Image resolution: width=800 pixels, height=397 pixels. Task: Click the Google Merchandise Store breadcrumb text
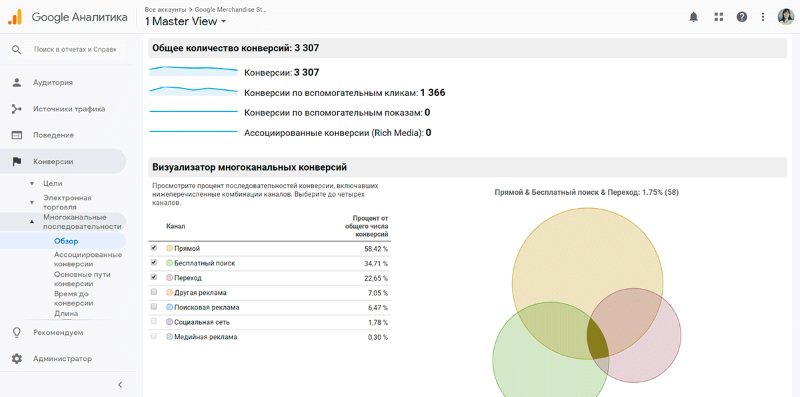tap(230, 9)
